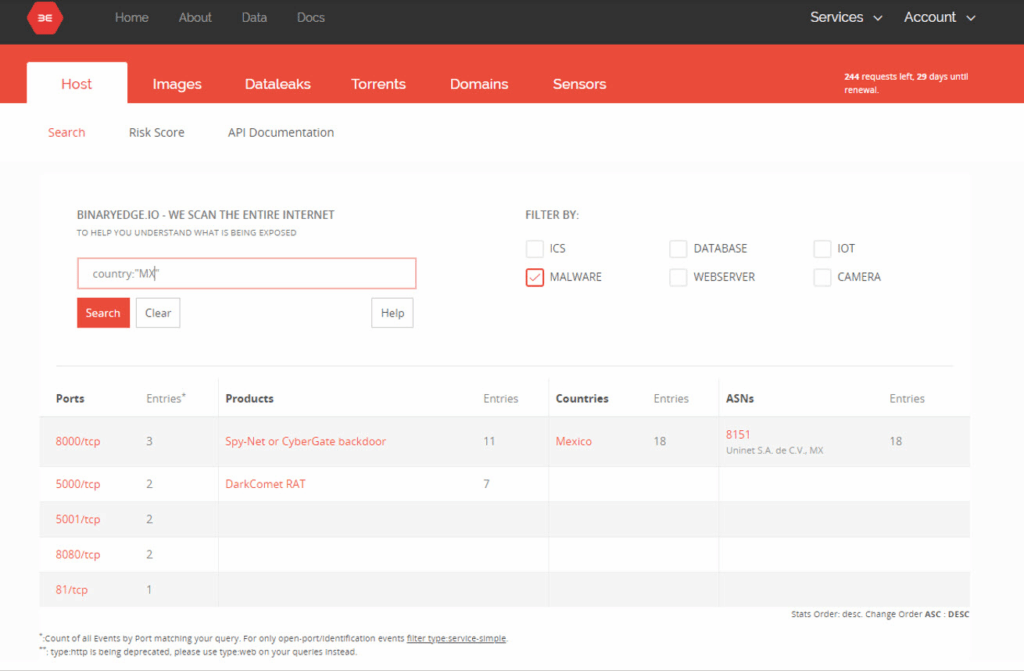The image size is (1024, 671).
Task: Click entry count 3 for 8000/tcp
Action: point(150,442)
